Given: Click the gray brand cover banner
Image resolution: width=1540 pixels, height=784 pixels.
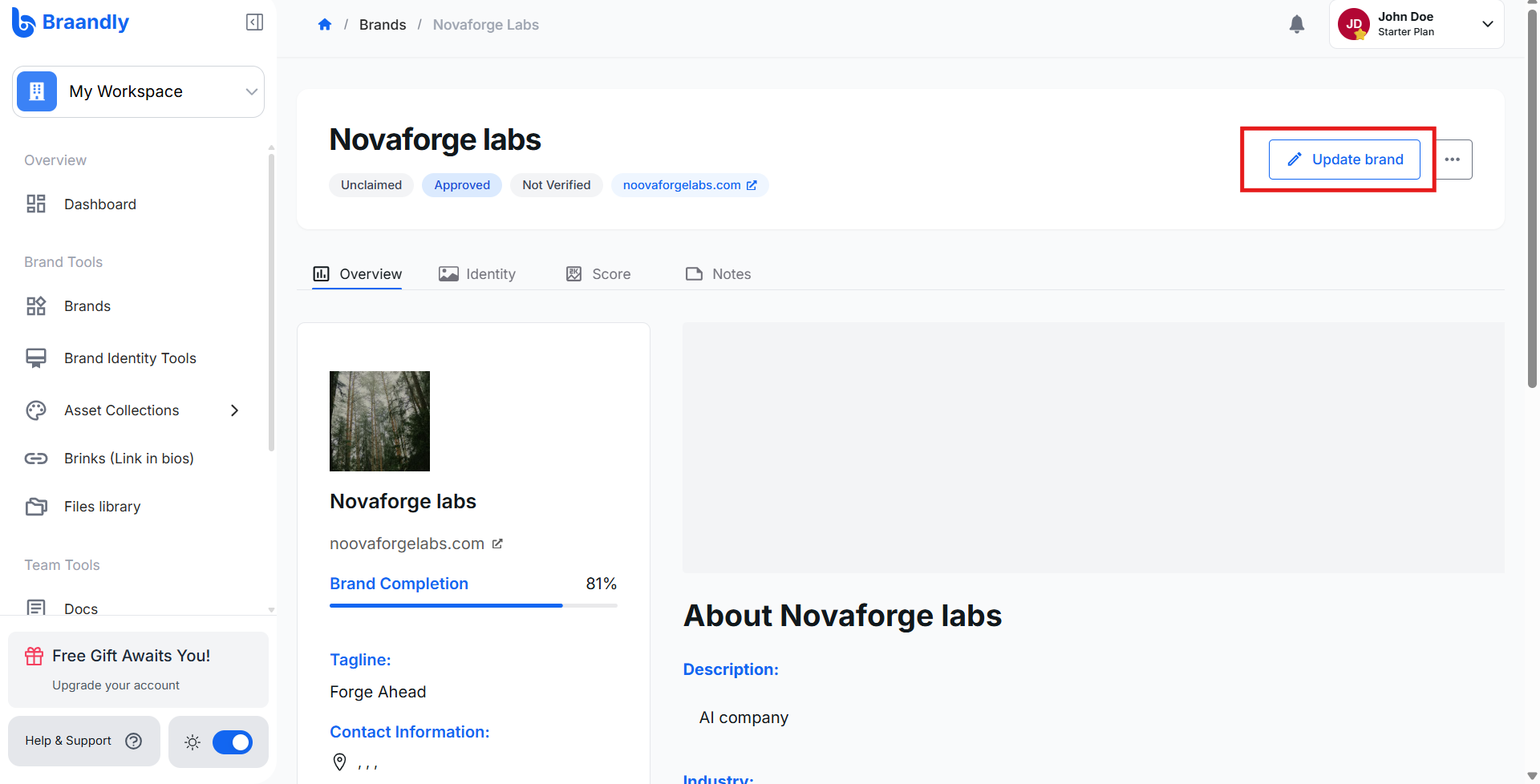Looking at the screenshot, I should click(1093, 447).
